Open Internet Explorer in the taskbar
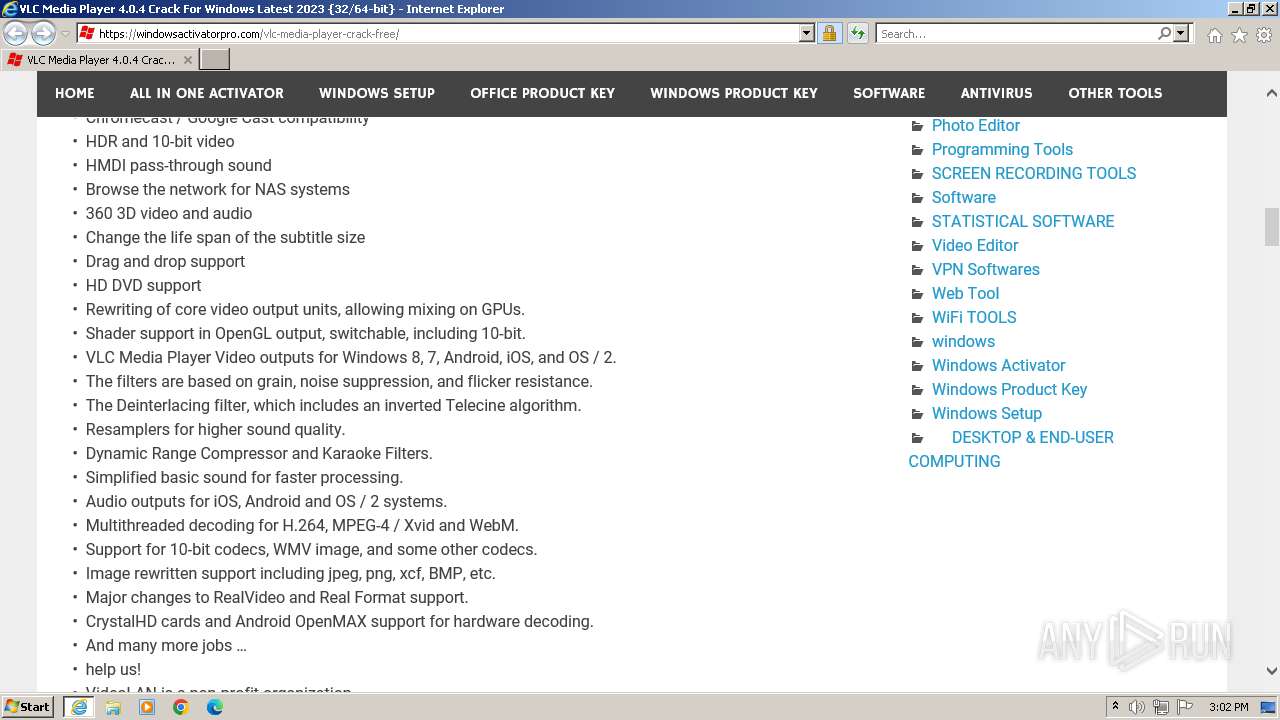Image resolution: width=1280 pixels, height=720 pixels. (79, 707)
